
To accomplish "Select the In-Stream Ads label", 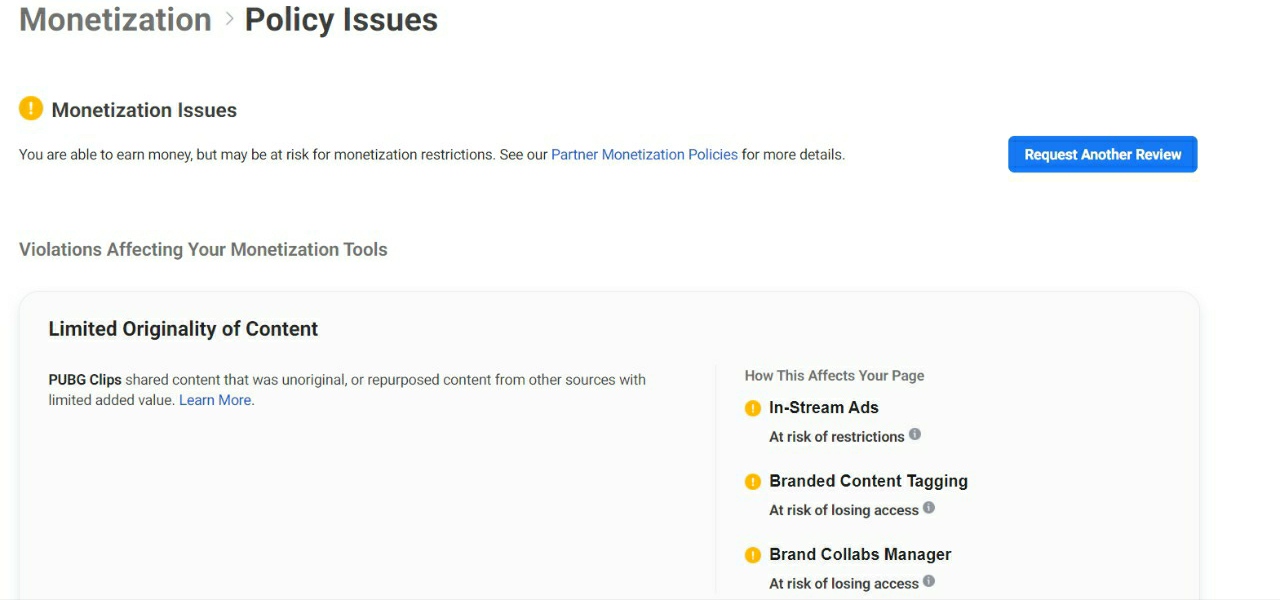I will 824,407.
